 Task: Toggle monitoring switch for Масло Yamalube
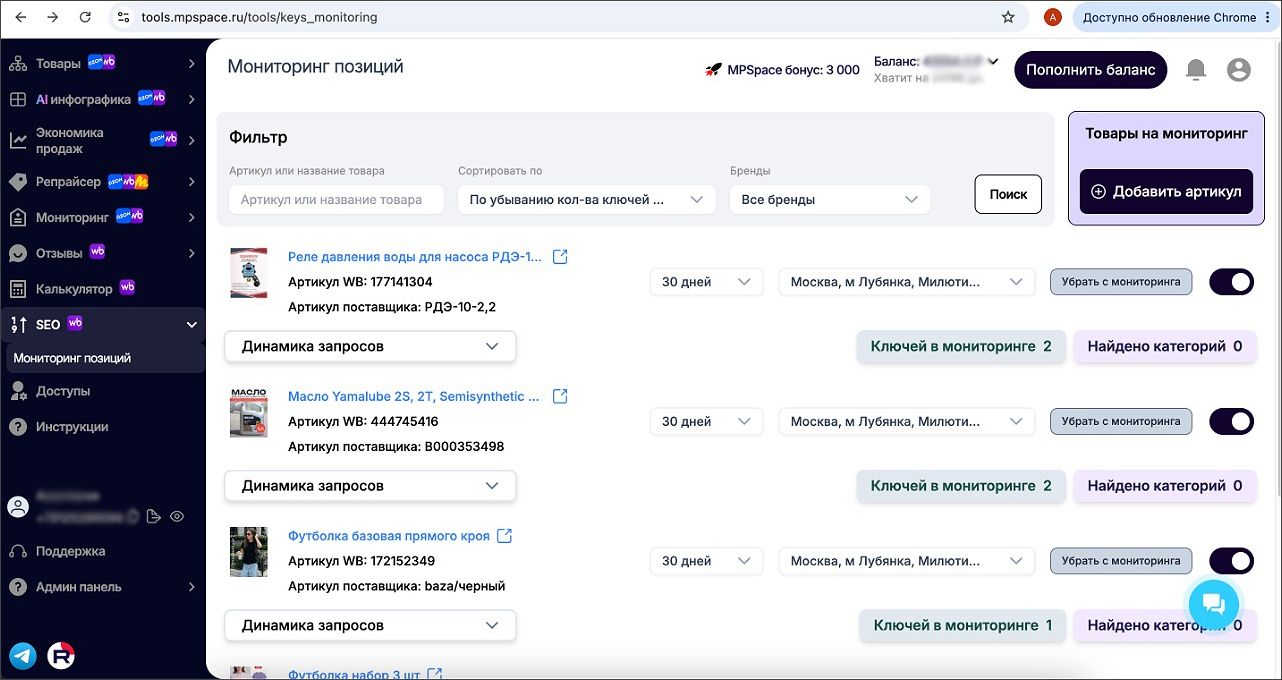click(1231, 421)
